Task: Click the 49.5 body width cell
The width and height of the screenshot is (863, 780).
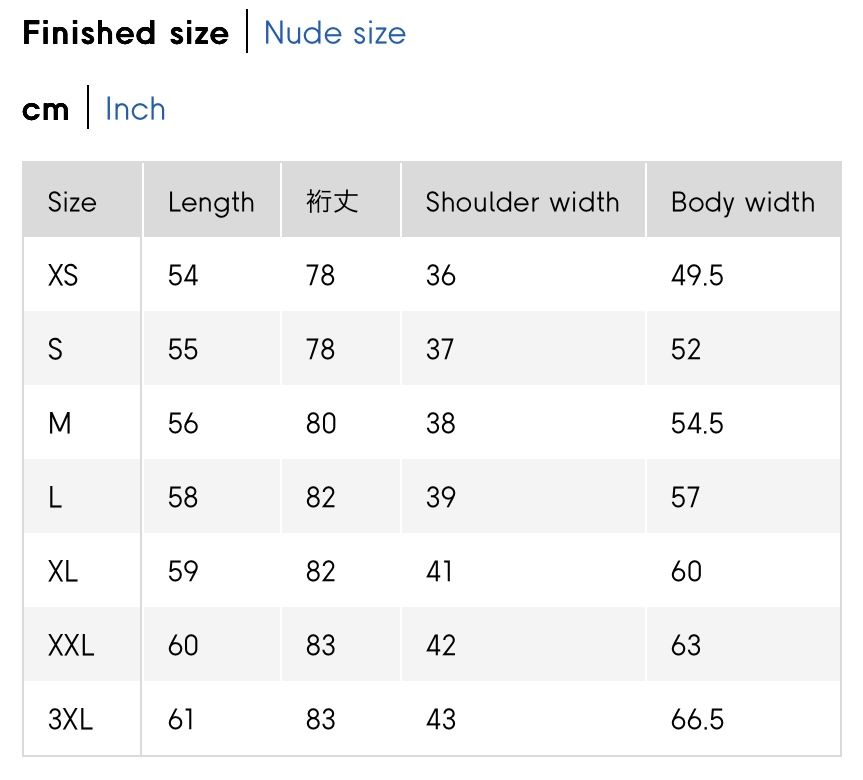Action: (x=697, y=275)
